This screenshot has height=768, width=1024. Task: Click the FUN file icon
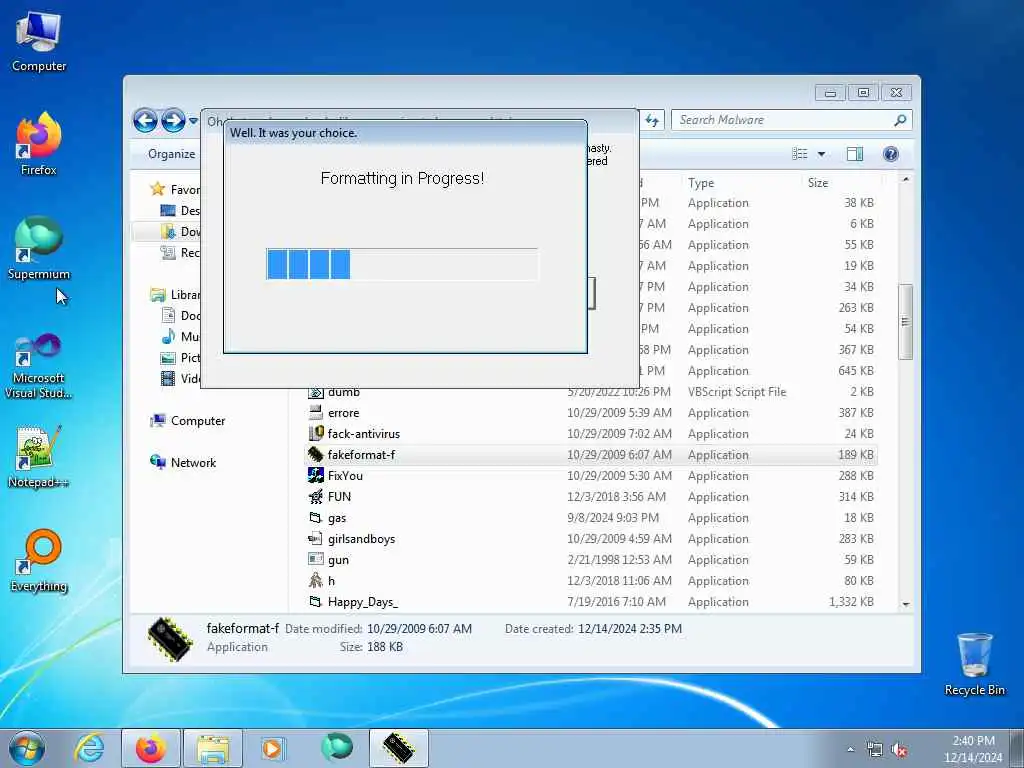315,496
